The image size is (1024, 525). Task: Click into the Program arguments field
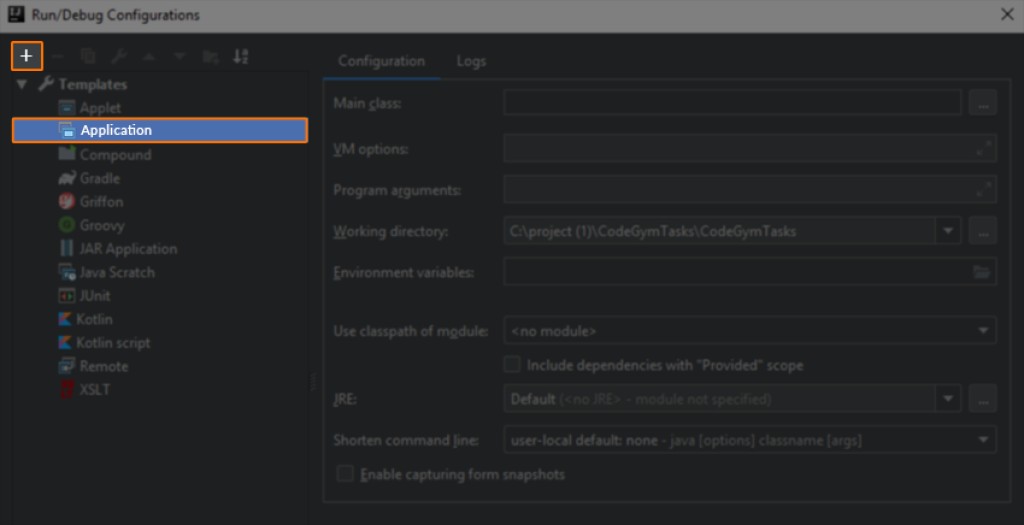click(738, 190)
